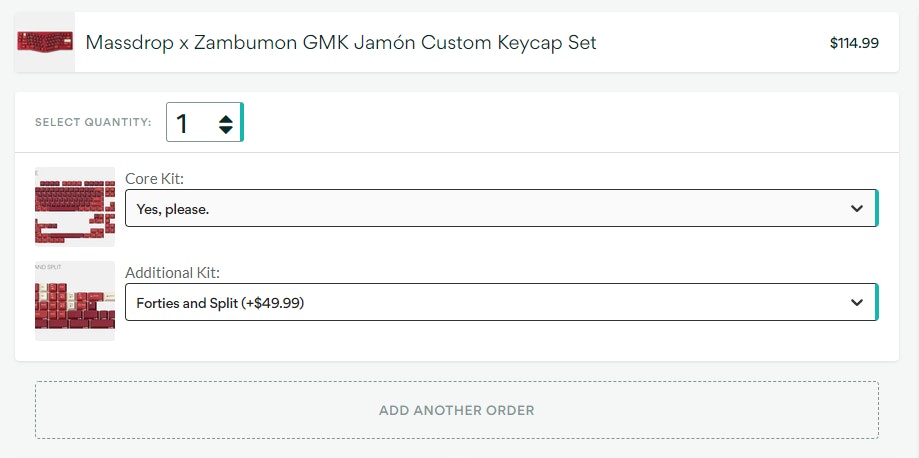The height and width of the screenshot is (458, 919).
Task: Click the Select Quantity label
Action: point(93,123)
